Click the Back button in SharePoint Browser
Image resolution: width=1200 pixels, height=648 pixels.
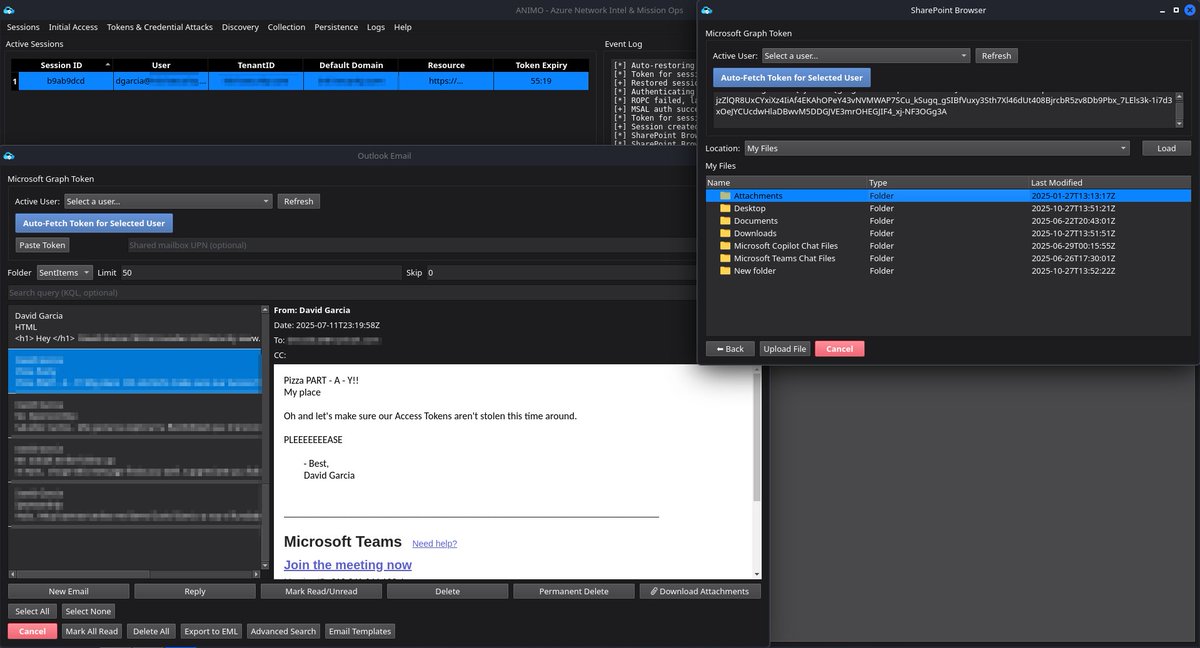pos(730,349)
